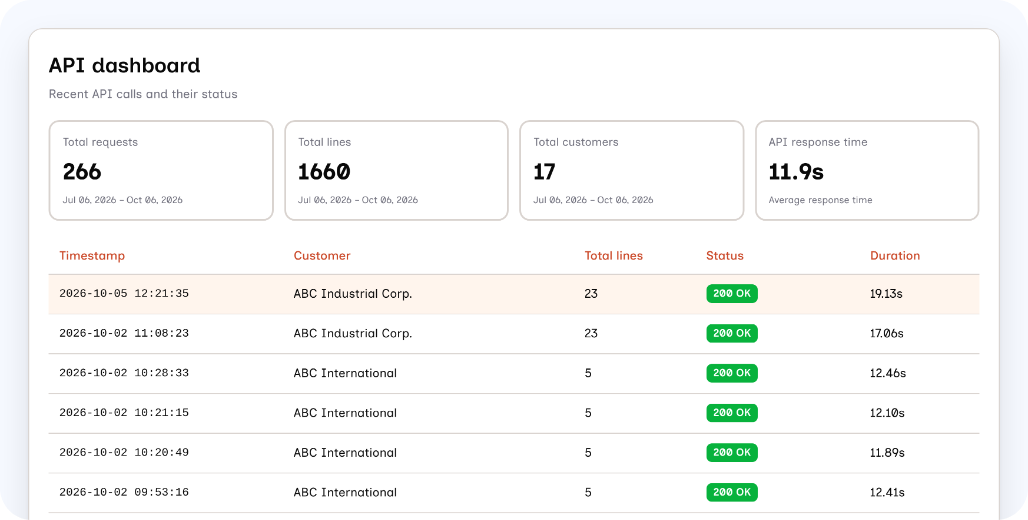Viewport: 1028px width, 520px height.
Task: Click the Status column header
Action: (x=724, y=256)
